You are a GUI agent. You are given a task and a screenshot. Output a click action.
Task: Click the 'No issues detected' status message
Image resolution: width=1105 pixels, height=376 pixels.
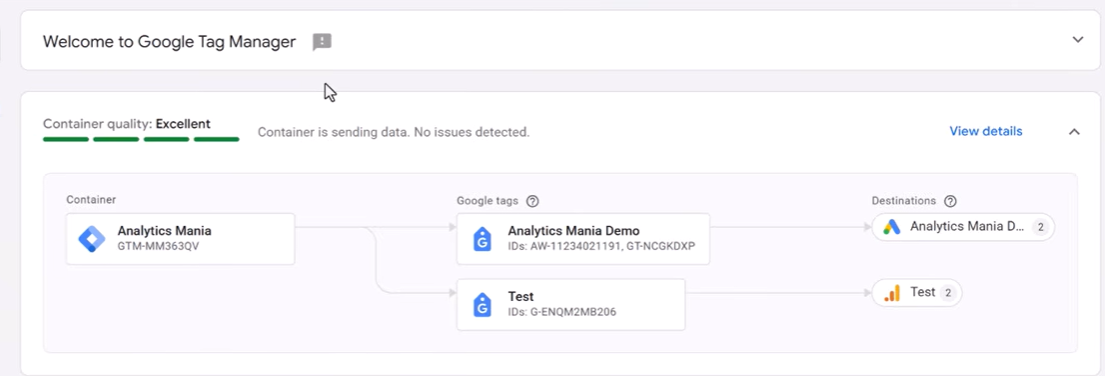(393, 132)
